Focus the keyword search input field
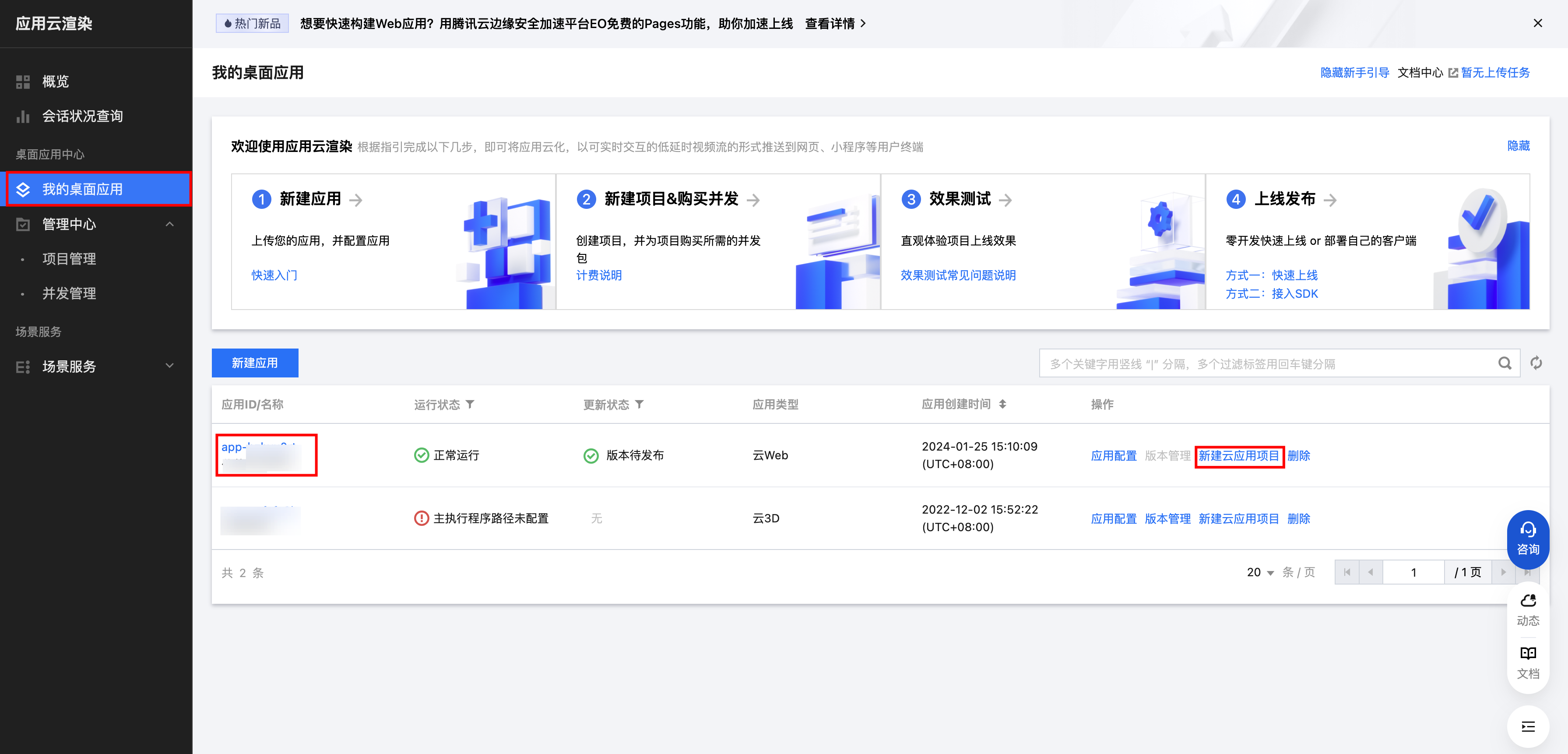 1266,363
